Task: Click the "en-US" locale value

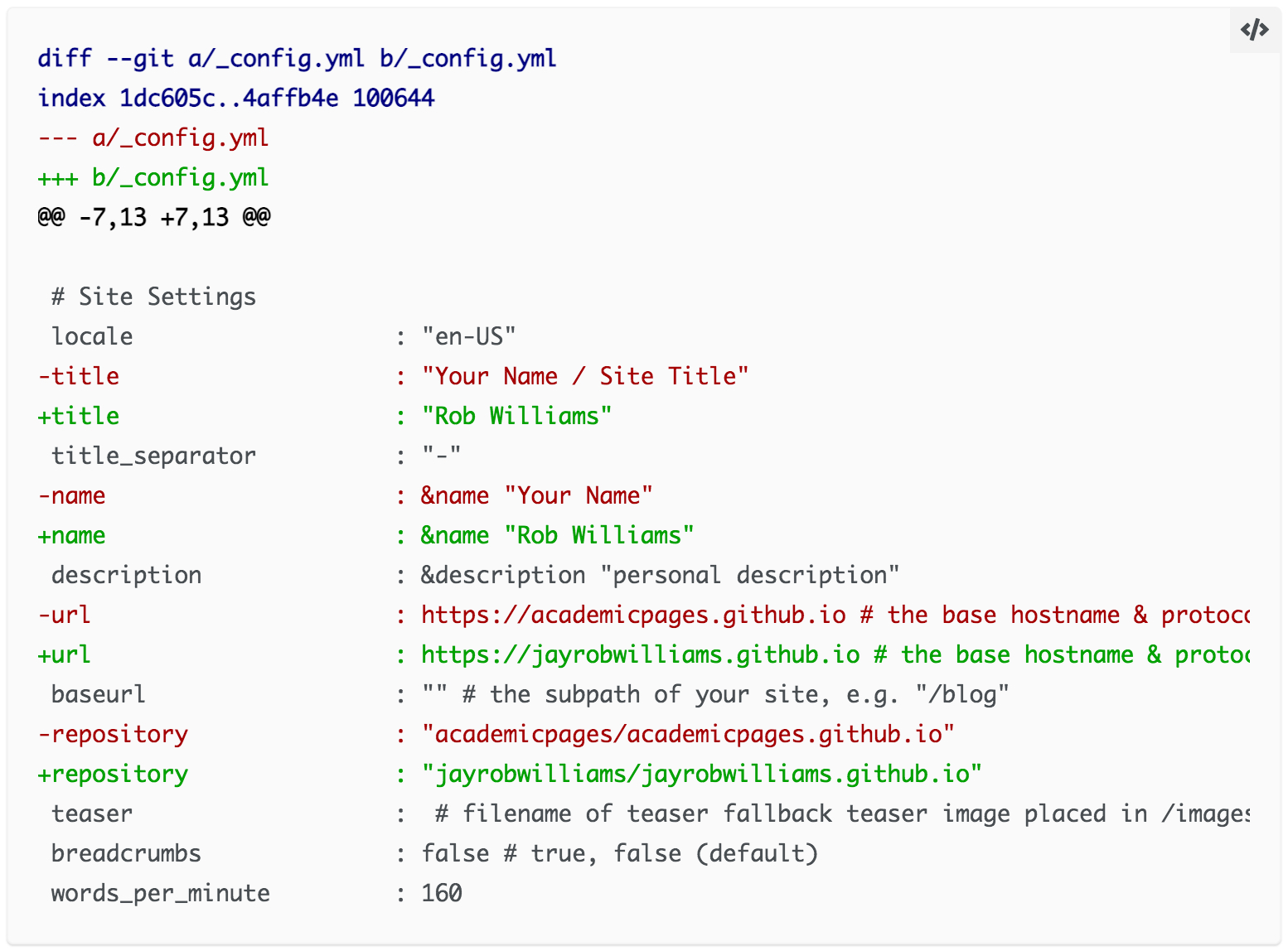Action: [x=468, y=337]
